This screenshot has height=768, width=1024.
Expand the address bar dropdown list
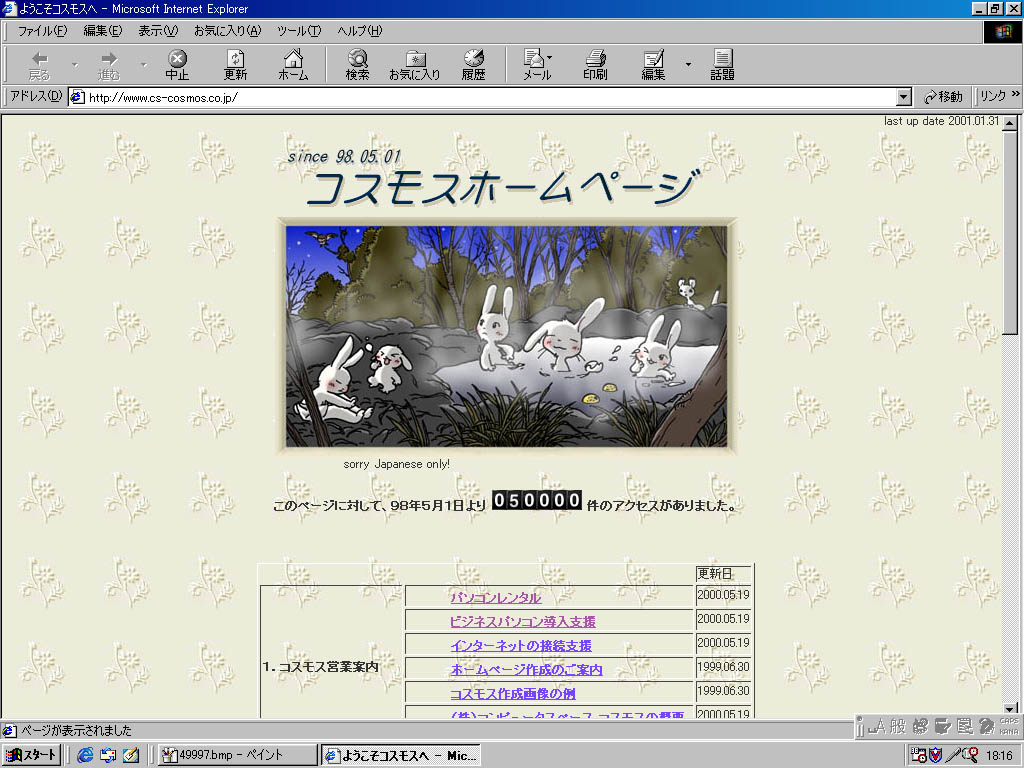click(x=903, y=97)
